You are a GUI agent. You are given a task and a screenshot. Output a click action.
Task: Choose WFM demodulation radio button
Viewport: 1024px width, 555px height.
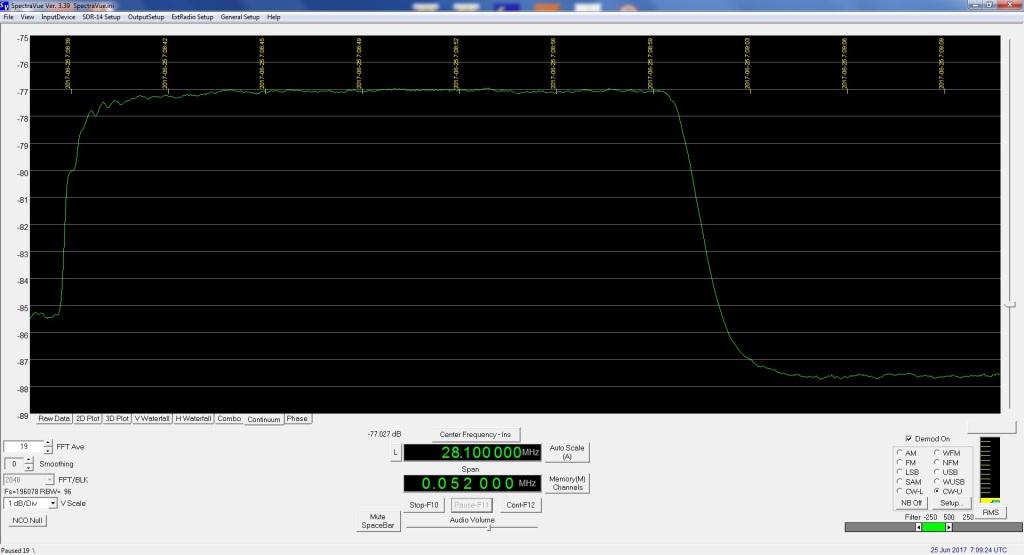point(937,452)
